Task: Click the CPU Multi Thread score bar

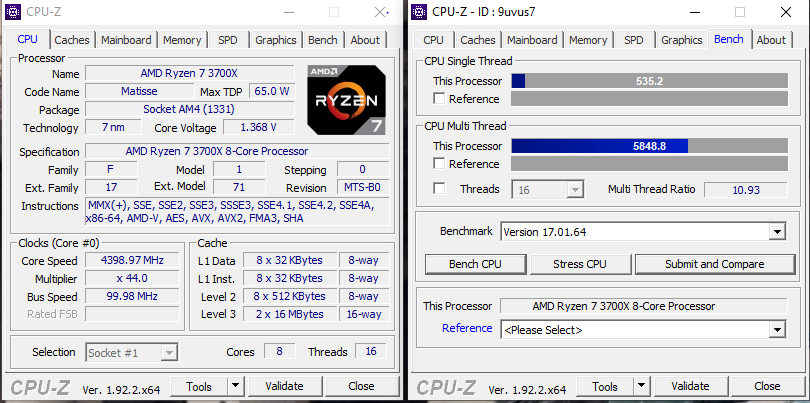Action: pyautogui.click(x=649, y=146)
